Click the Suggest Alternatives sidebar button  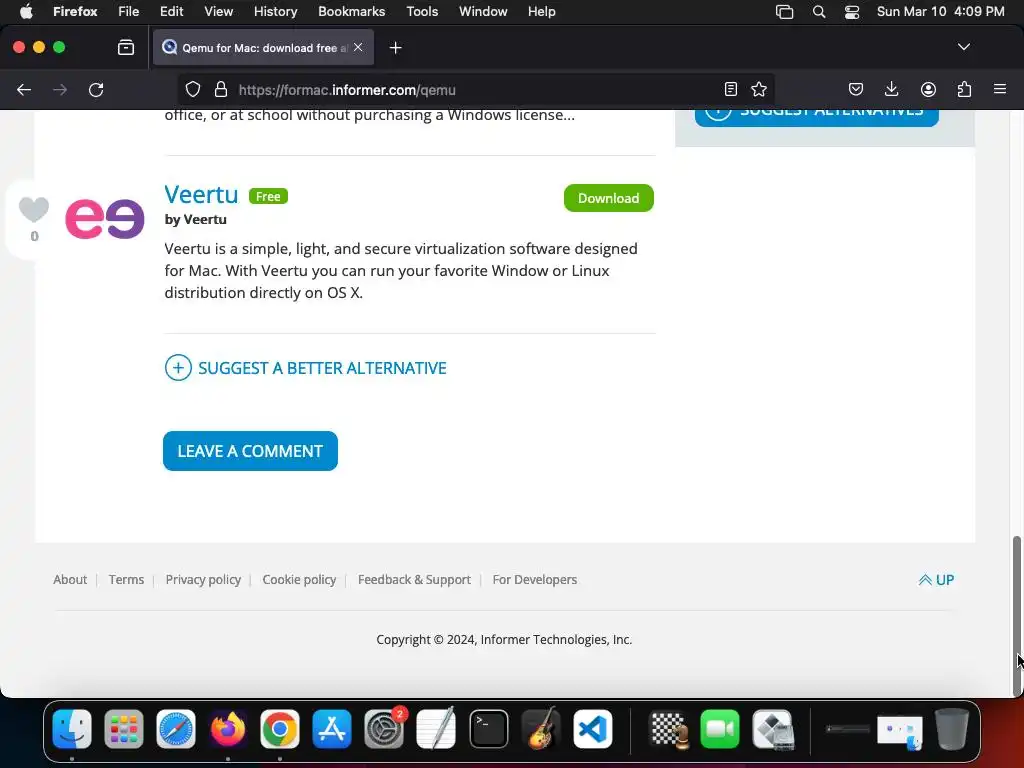click(816, 116)
